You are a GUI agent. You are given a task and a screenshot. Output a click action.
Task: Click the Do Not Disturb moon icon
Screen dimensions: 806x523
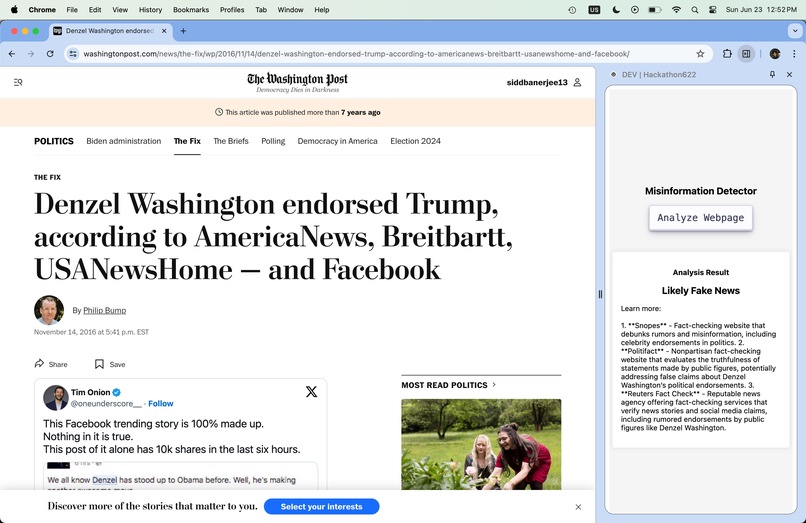coord(616,9)
